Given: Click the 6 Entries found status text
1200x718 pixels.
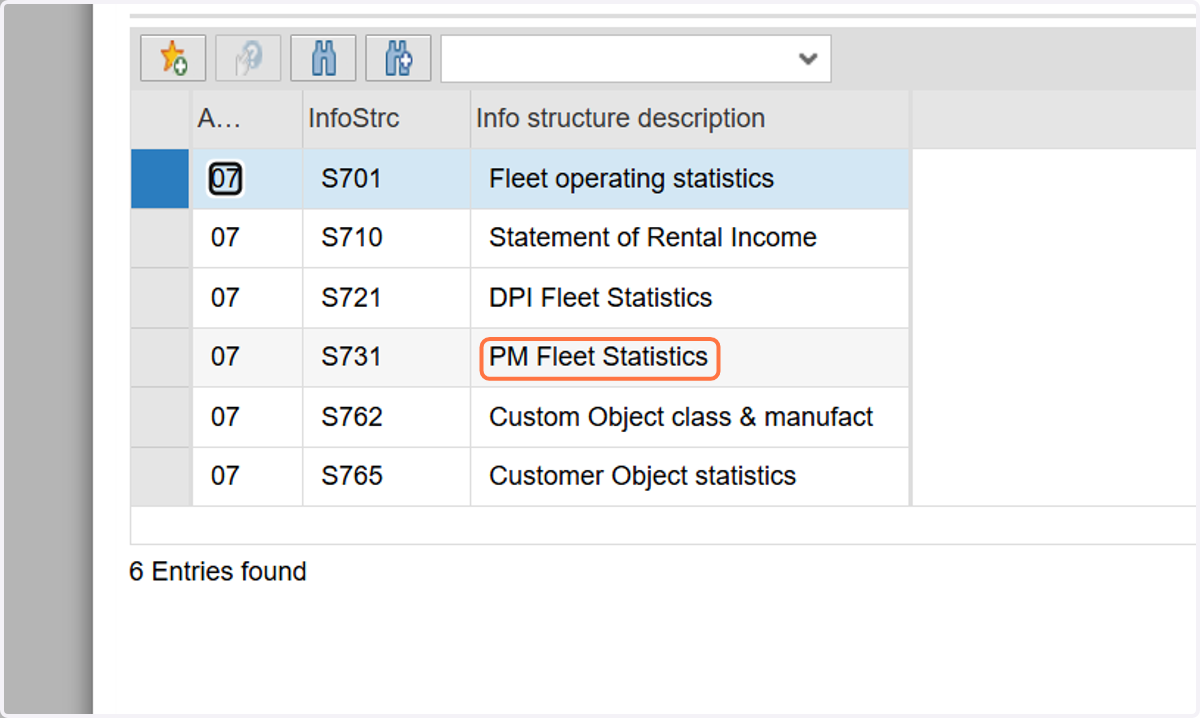Looking at the screenshot, I should [218, 572].
